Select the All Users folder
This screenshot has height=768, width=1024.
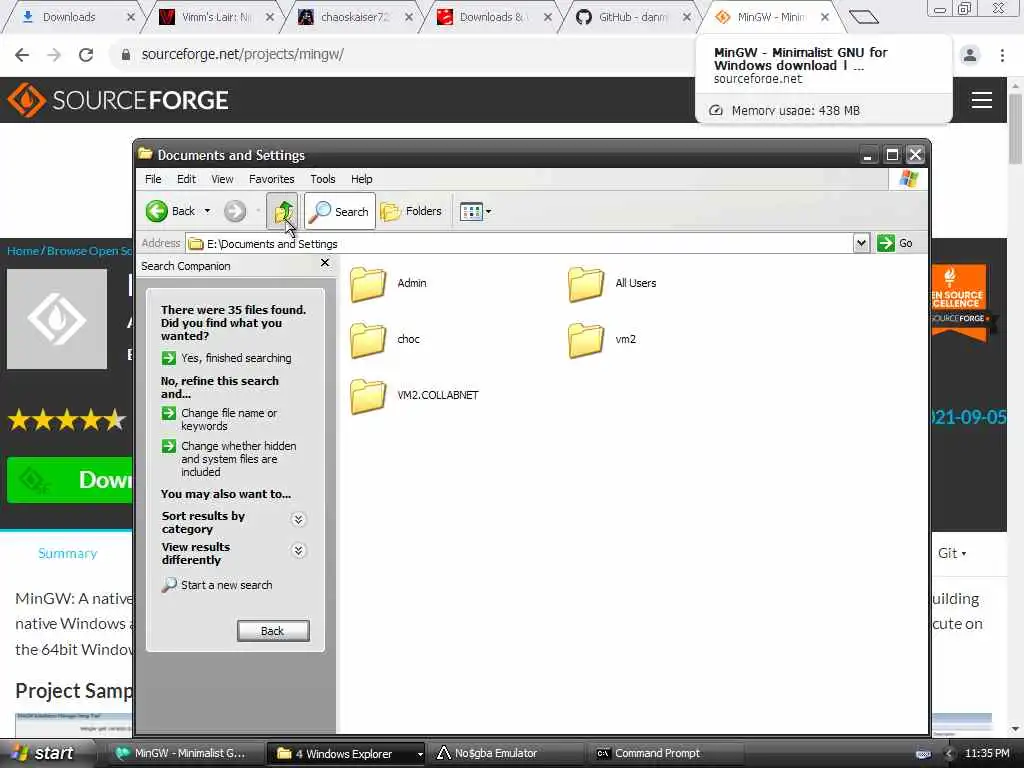click(612, 283)
